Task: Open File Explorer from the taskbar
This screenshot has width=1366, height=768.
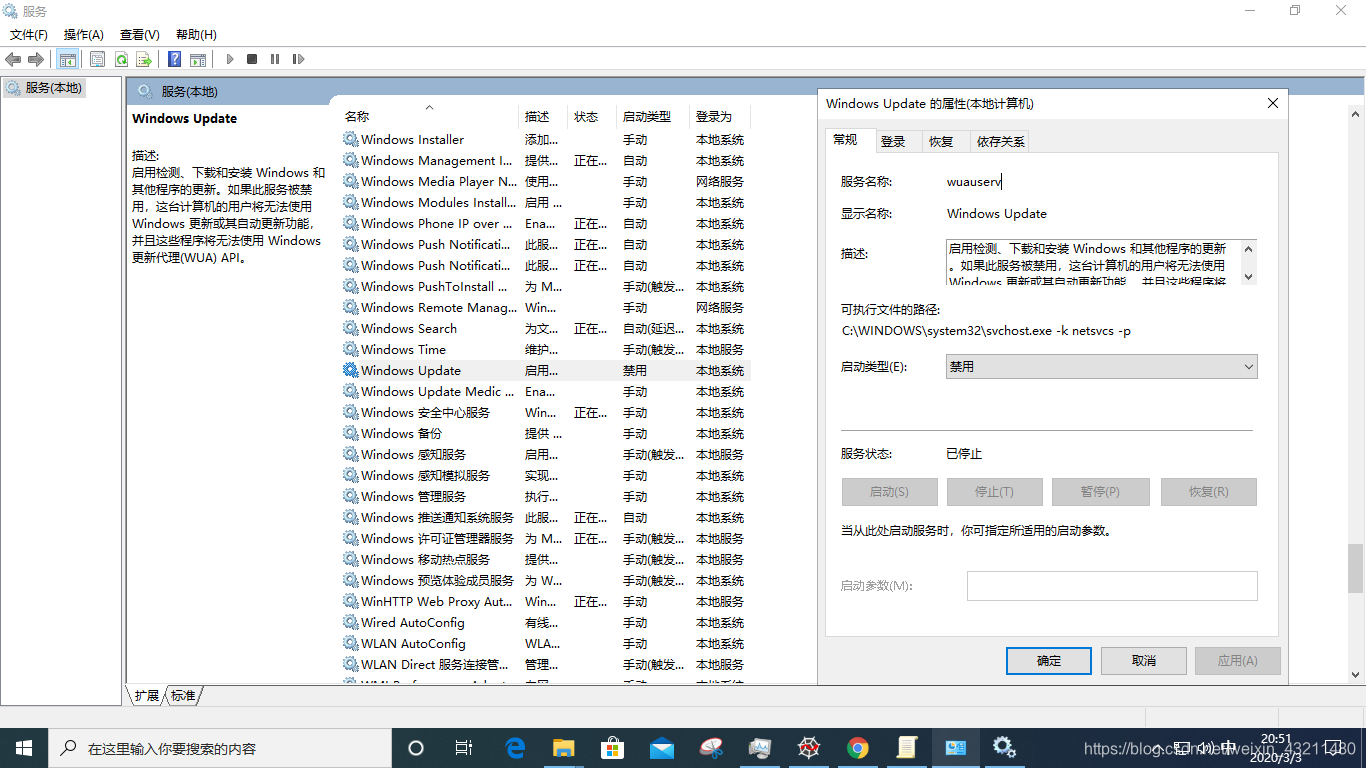Action: point(564,748)
